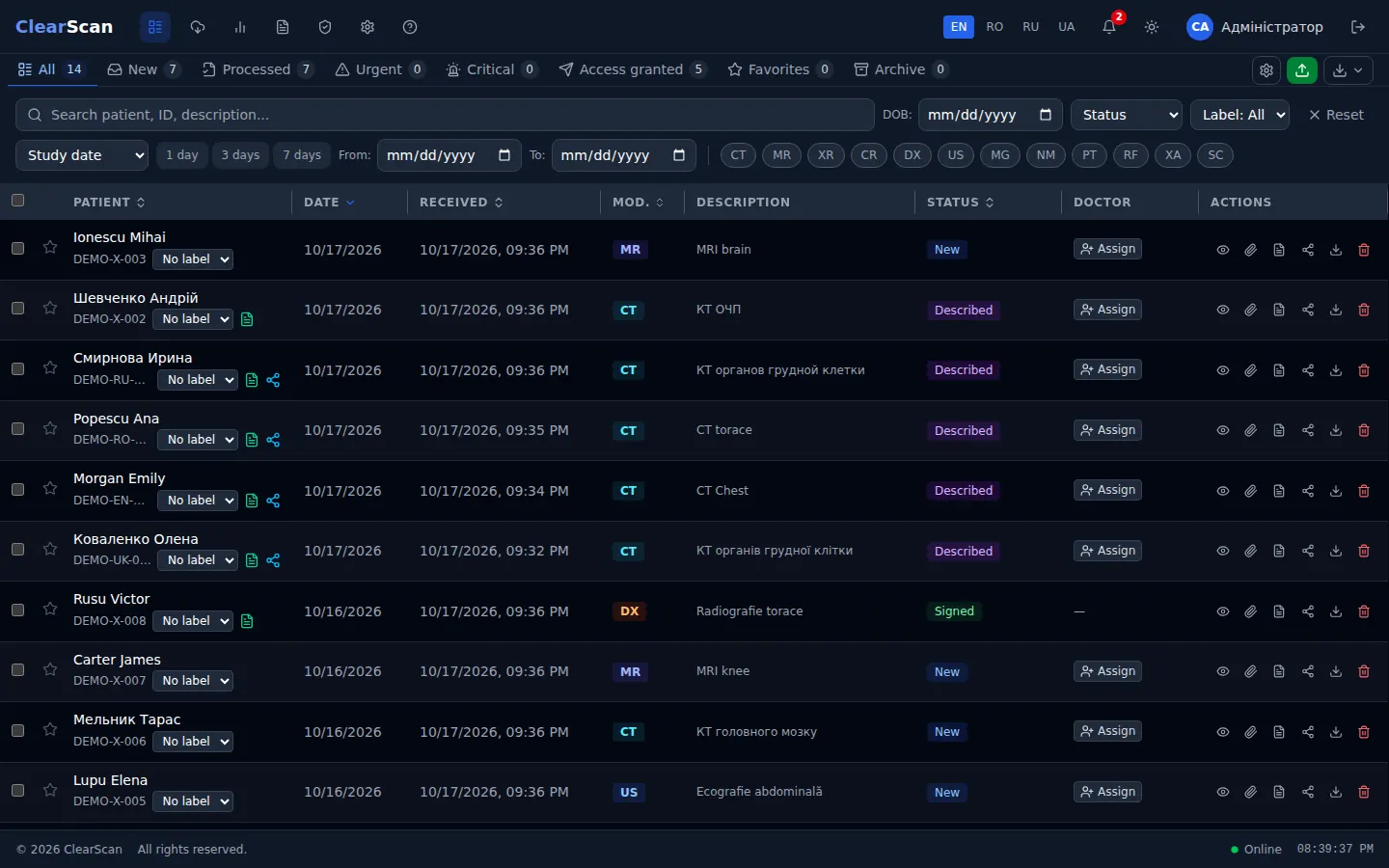Filter by the CT modality chip
The height and width of the screenshot is (868, 1389).
click(738, 155)
